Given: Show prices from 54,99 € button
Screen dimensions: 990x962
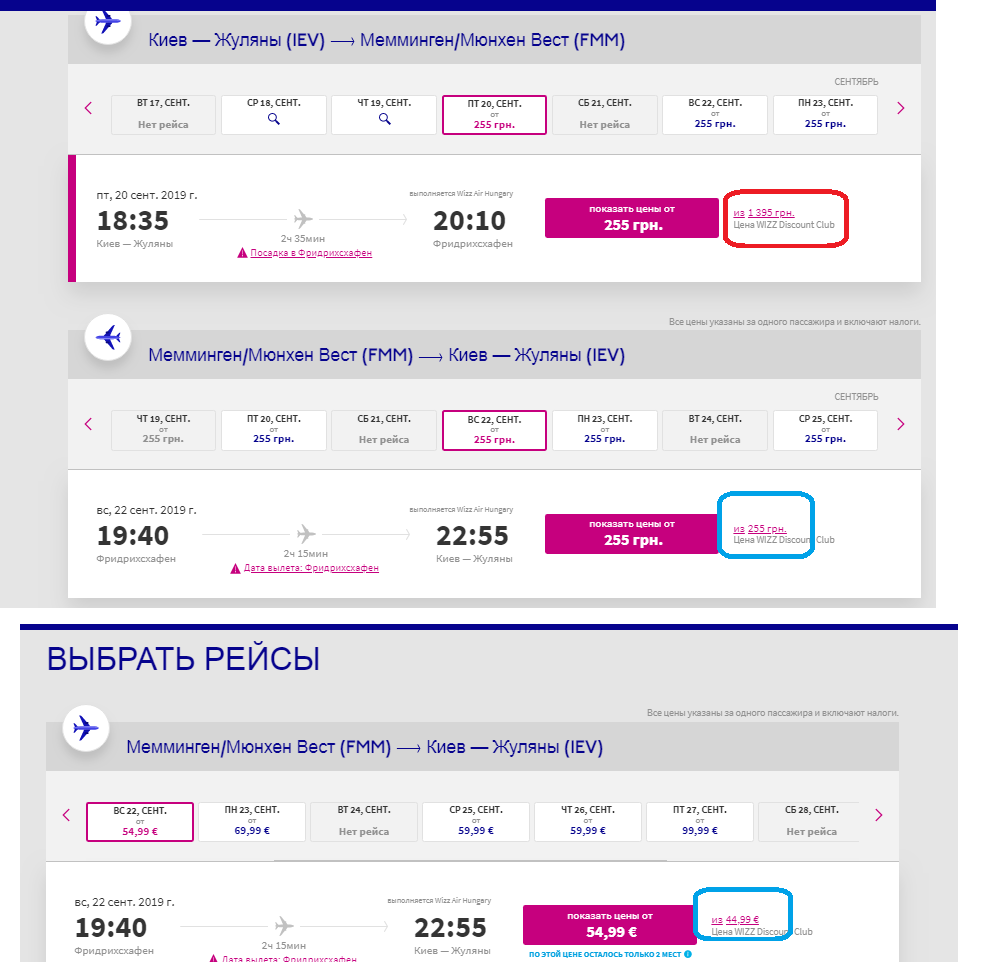Looking at the screenshot, I should (x=609, y=925).
